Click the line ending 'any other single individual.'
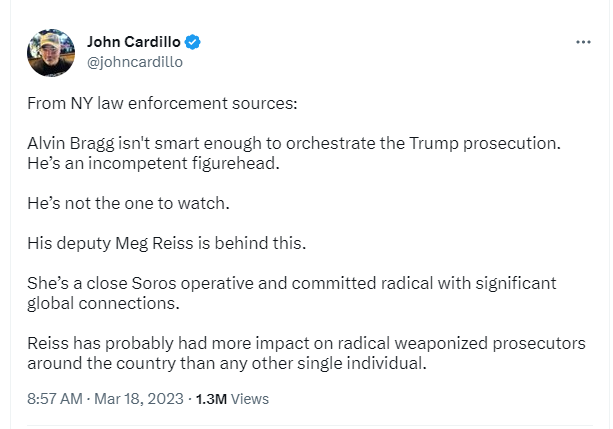The width and height of the screenshot is (613, 429). coord(227,363)
